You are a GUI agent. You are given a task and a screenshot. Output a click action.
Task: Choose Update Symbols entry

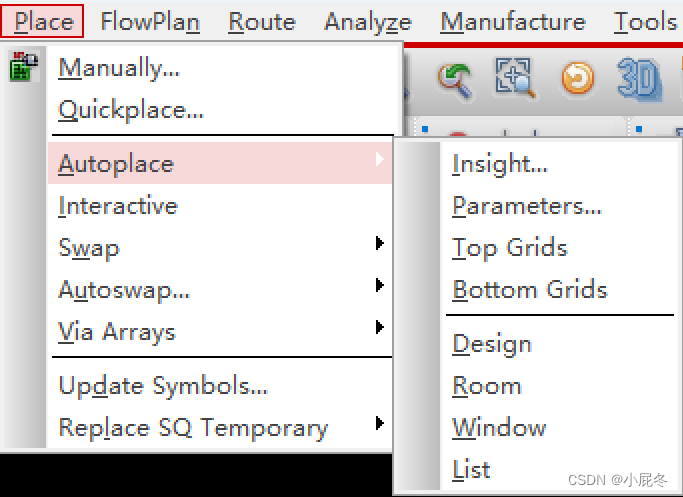163,386
